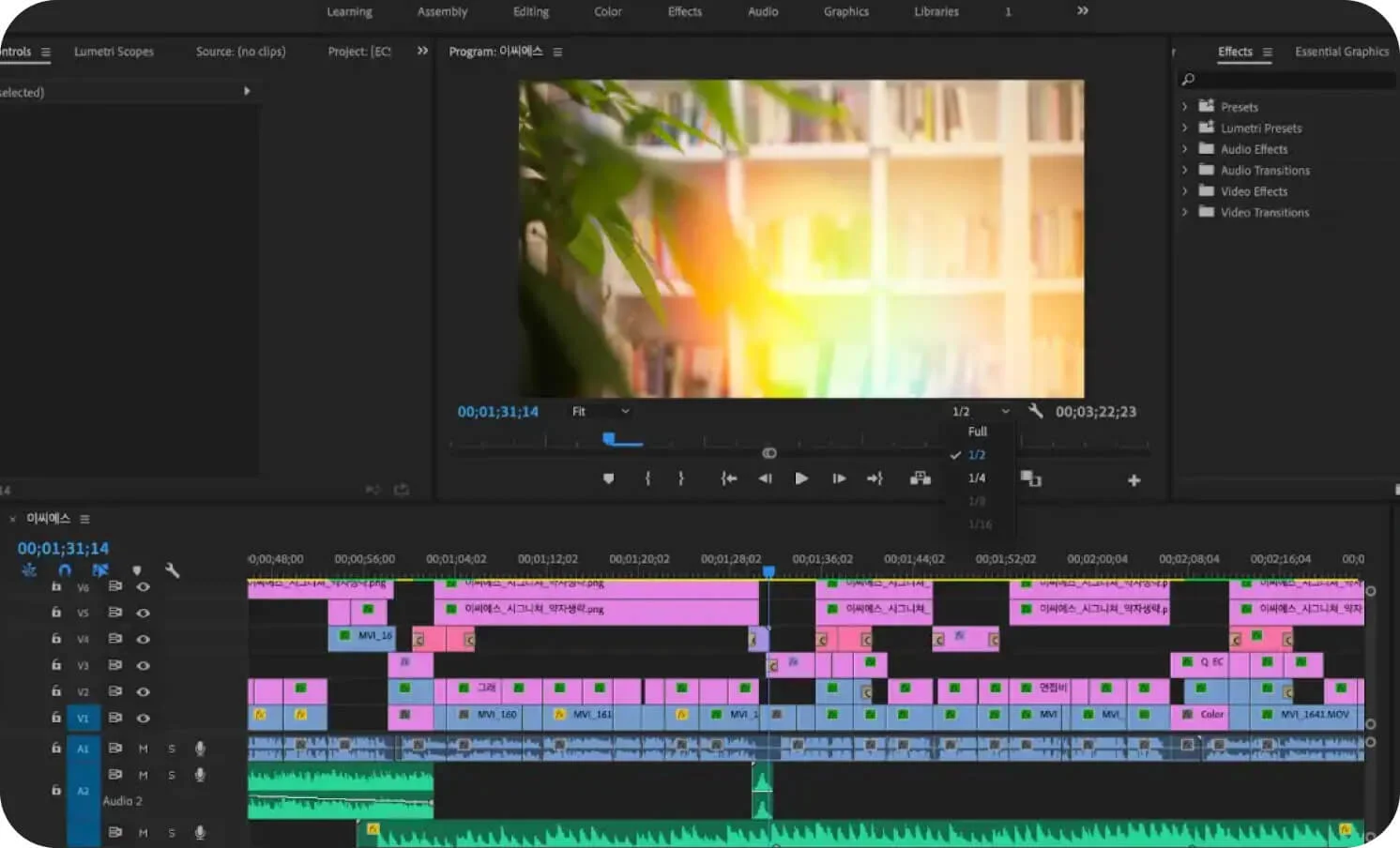The image size is (1400, 848).
Task: Step back one frame
Action: 766,478
